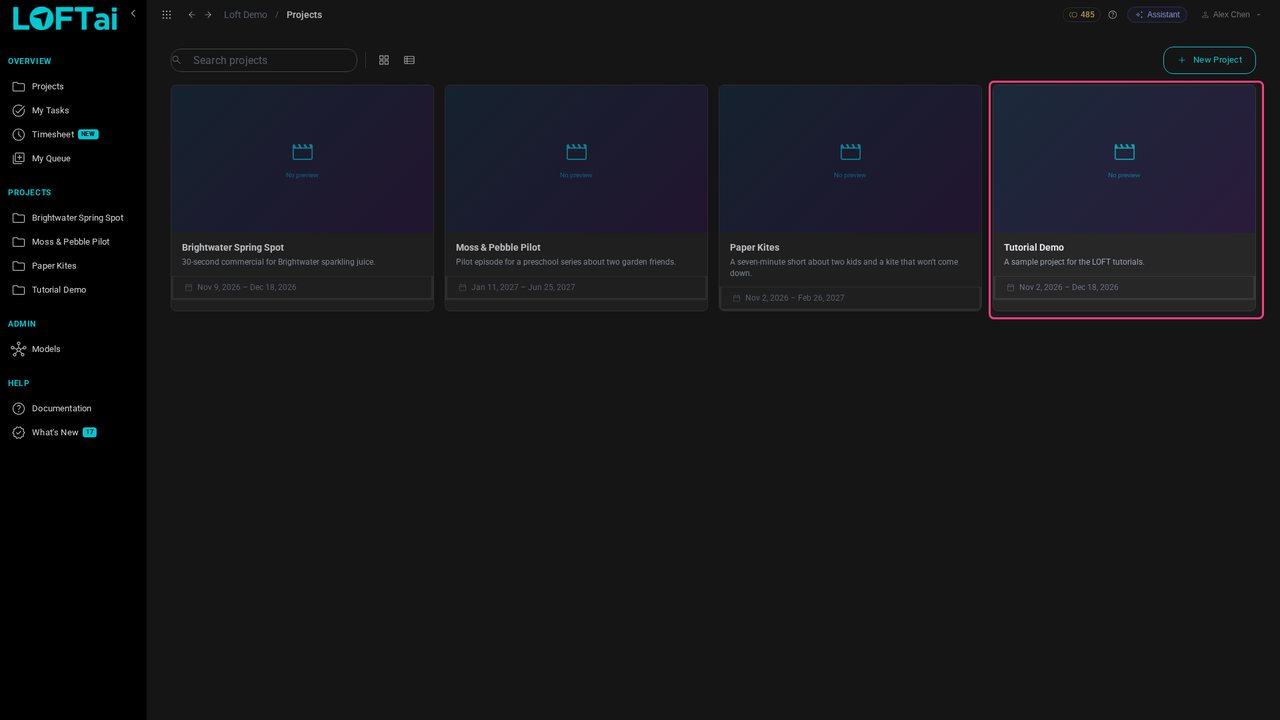Switch to list view layout
Image resolution: width=1280 pixels, height=720 pixels.
[409, 60]
